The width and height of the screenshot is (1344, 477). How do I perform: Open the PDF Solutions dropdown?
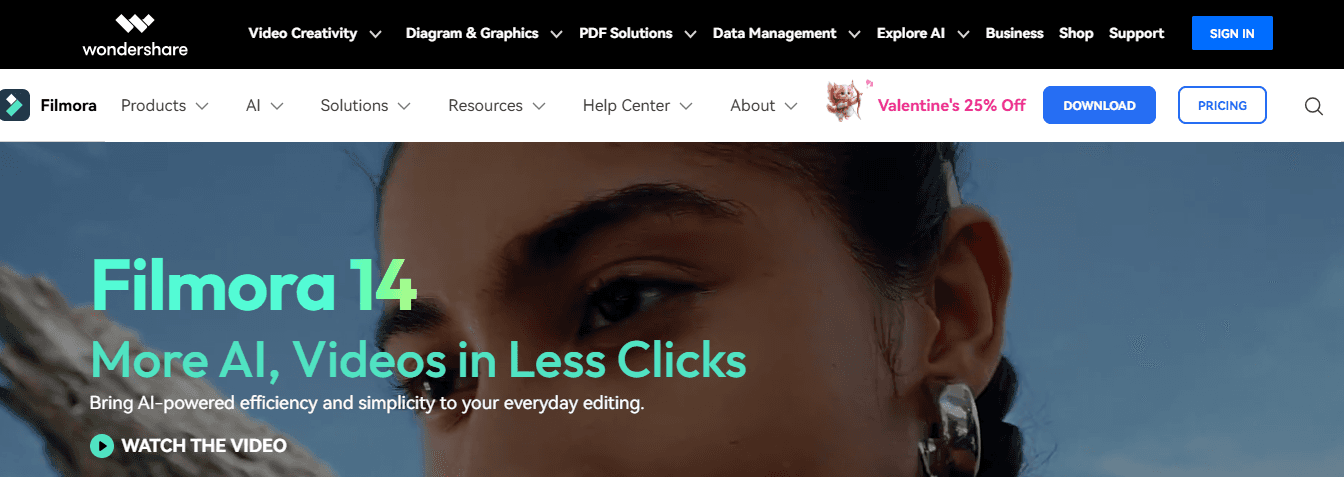click(637, 33)
